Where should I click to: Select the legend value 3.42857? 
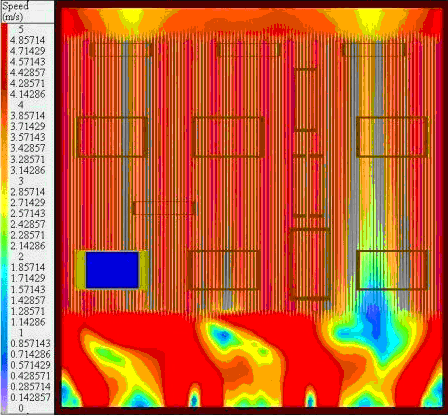coord(28,148)
